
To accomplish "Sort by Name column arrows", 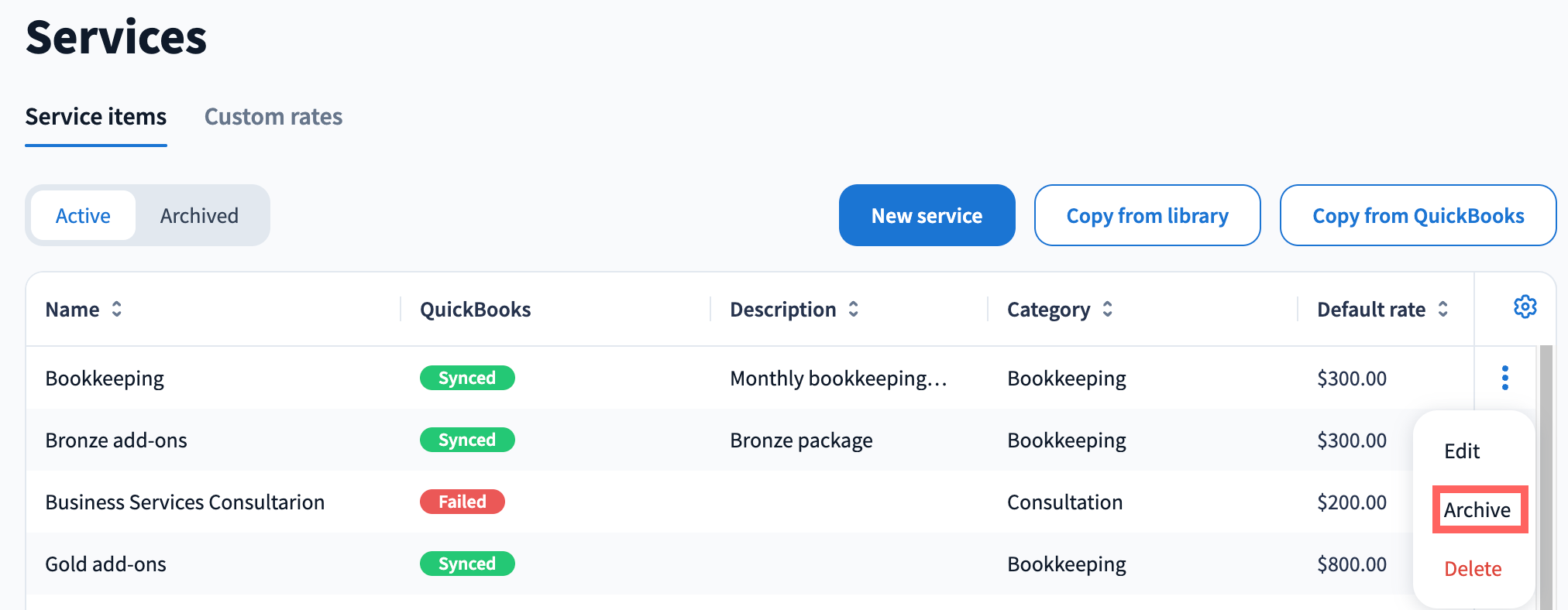I will click(x=116, y=310).
